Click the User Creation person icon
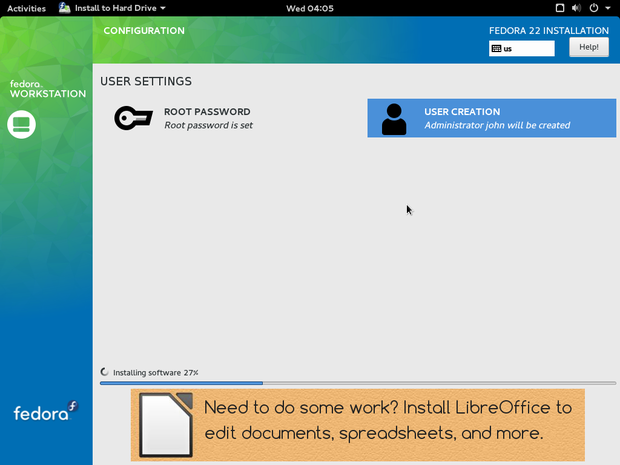 [x=395, y=118]
